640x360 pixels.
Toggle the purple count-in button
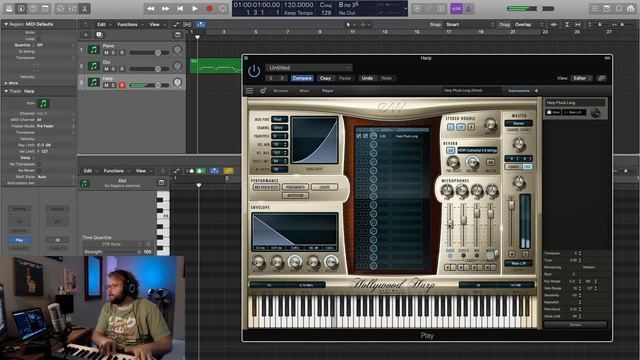click(x=456, y=8)
